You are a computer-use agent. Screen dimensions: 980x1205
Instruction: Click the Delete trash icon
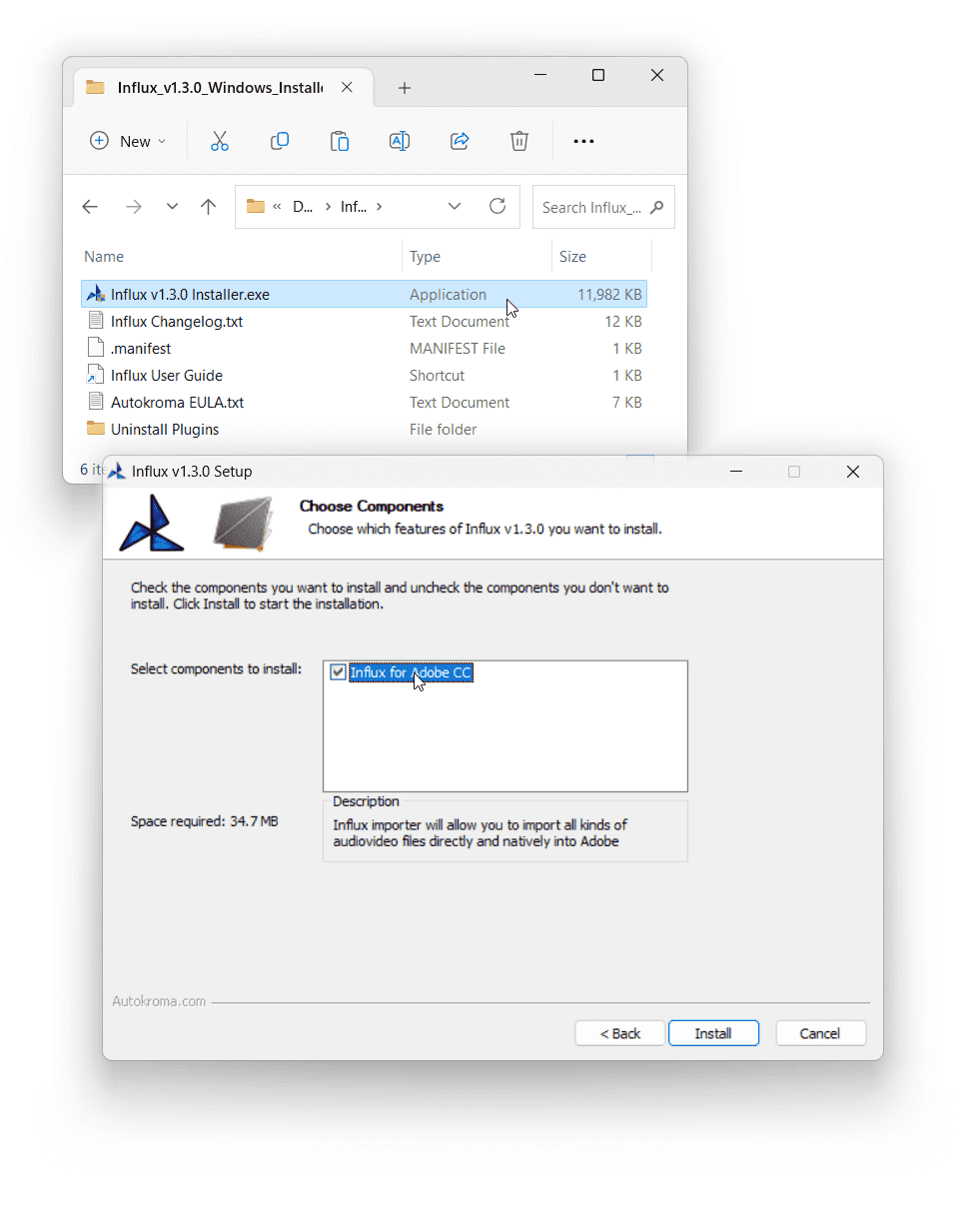click(519, 141)
